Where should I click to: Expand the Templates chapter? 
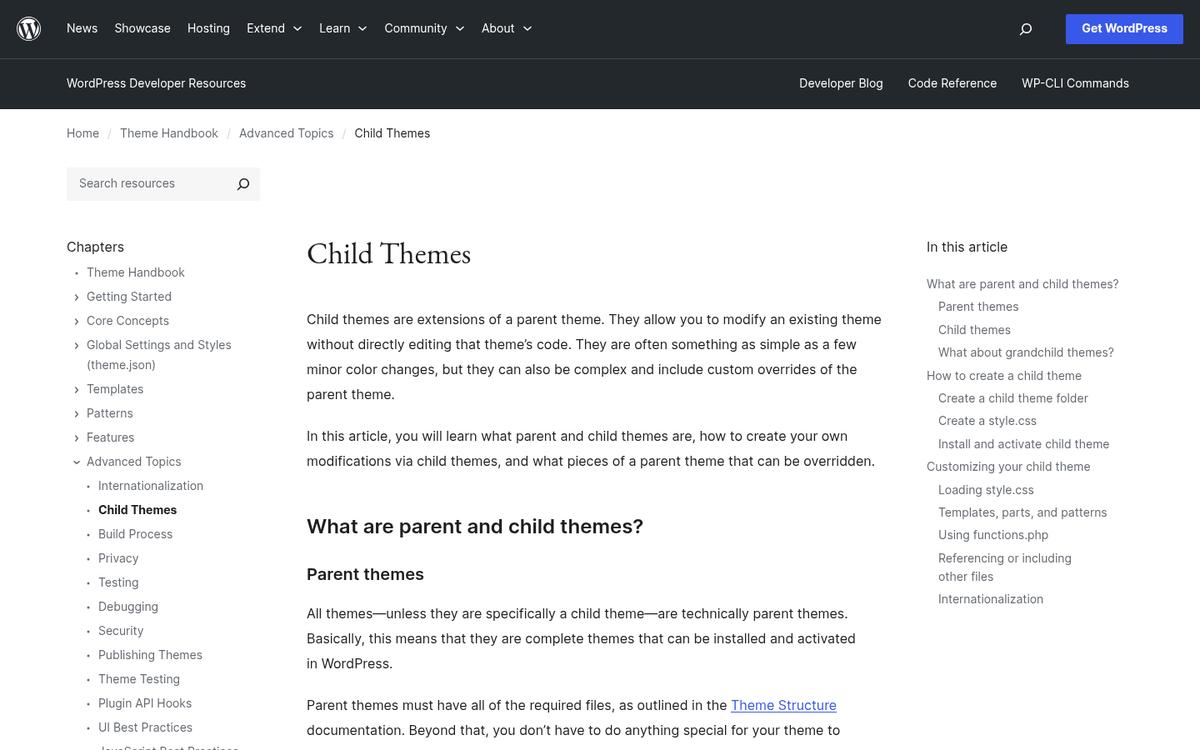pos(76,389)
